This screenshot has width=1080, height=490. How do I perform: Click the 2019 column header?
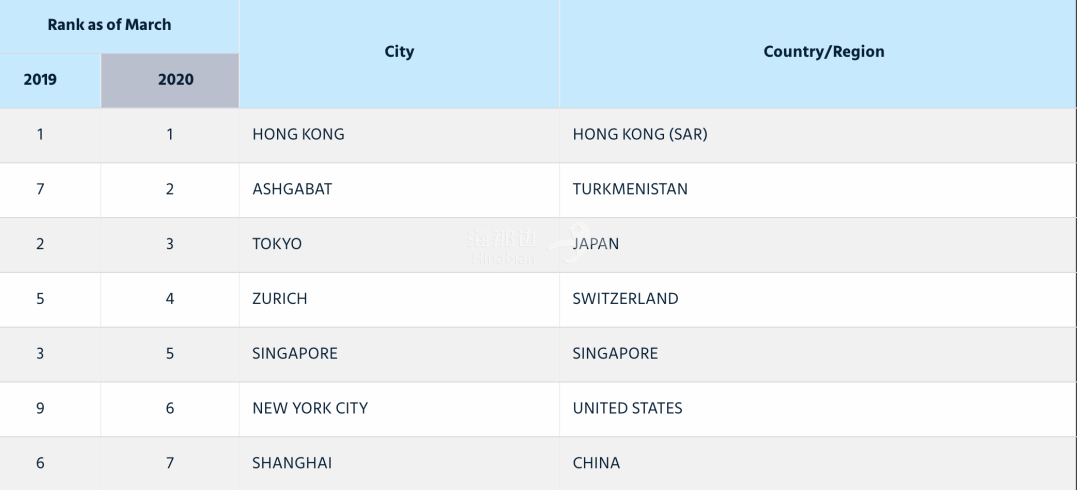tap(50, 81)
